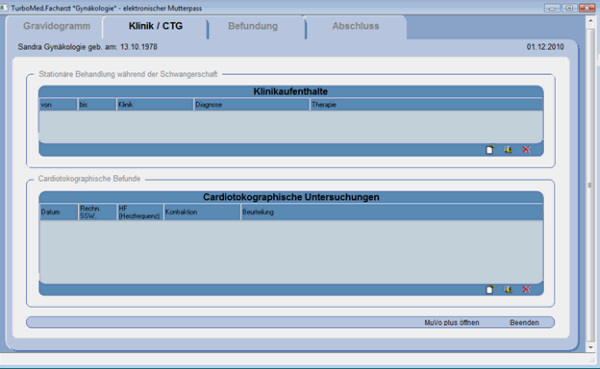Delete entry with red X in Klinikaufenthalte

coord(527,150)
